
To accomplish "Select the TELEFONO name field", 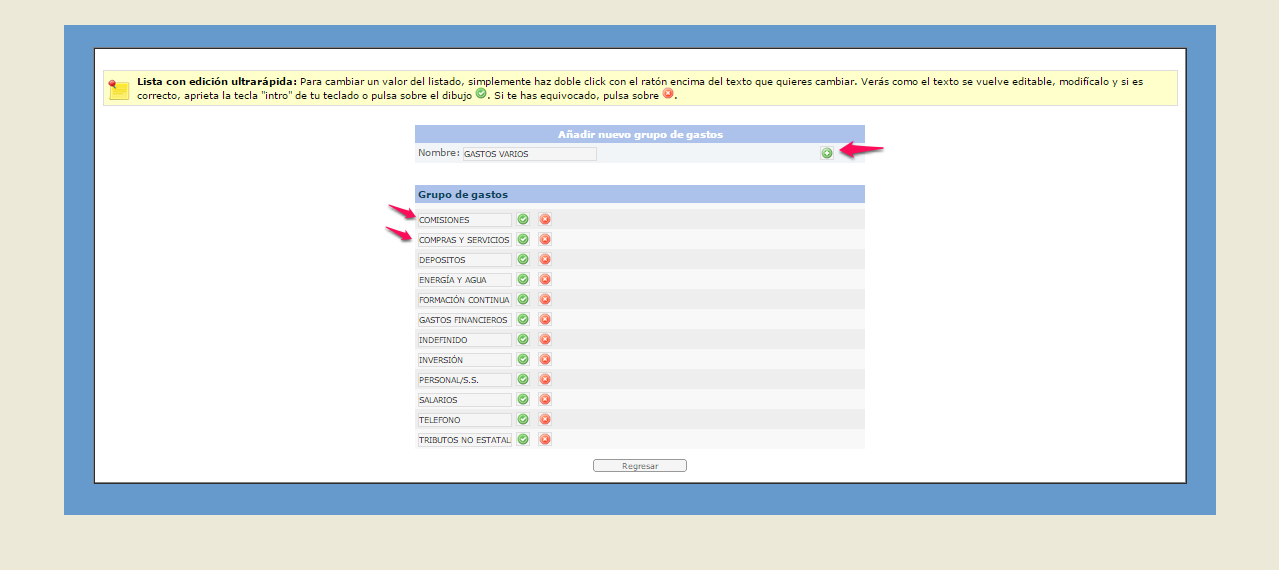I will (464, 420).
